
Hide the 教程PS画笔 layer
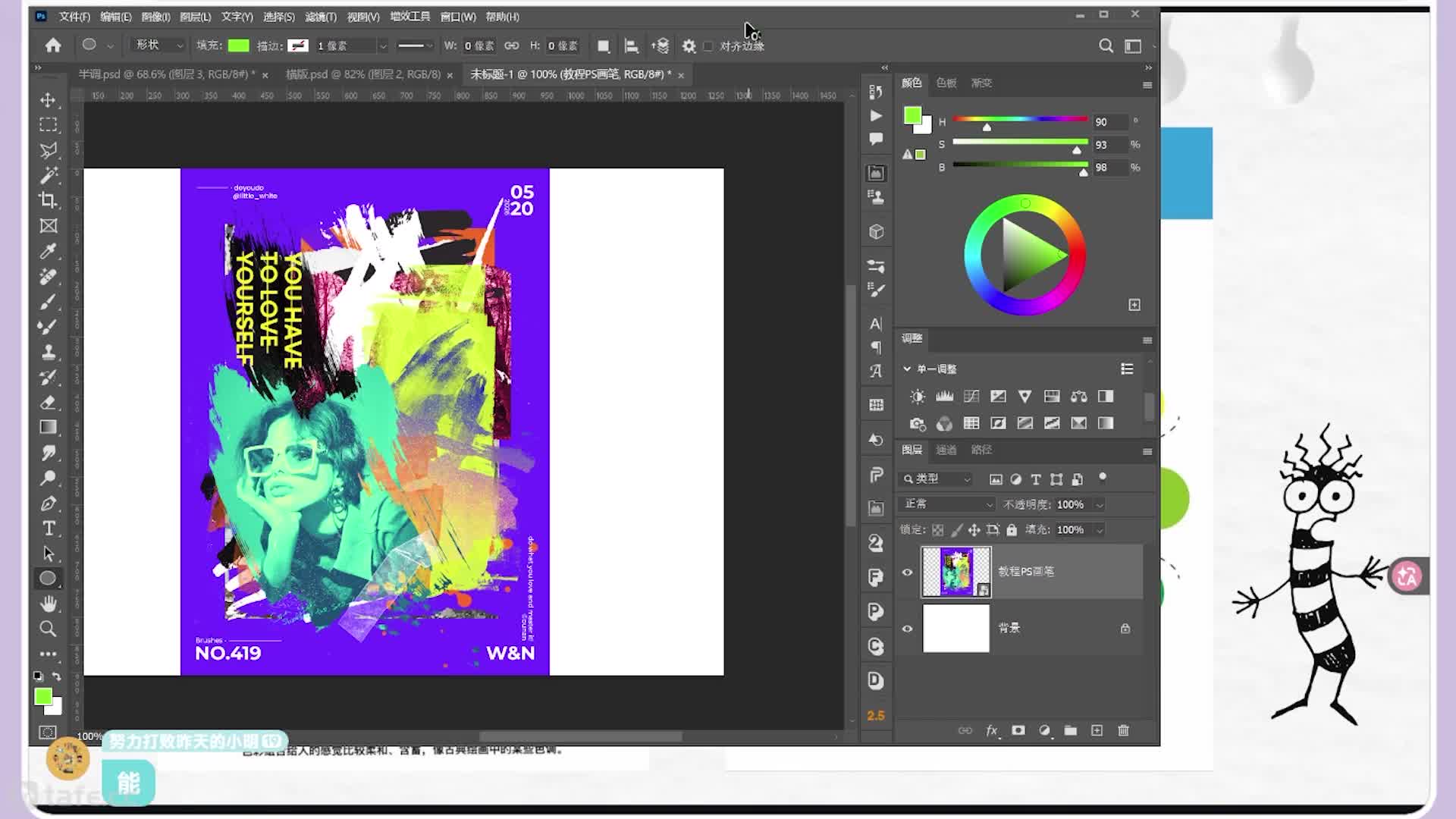[907, 572]
